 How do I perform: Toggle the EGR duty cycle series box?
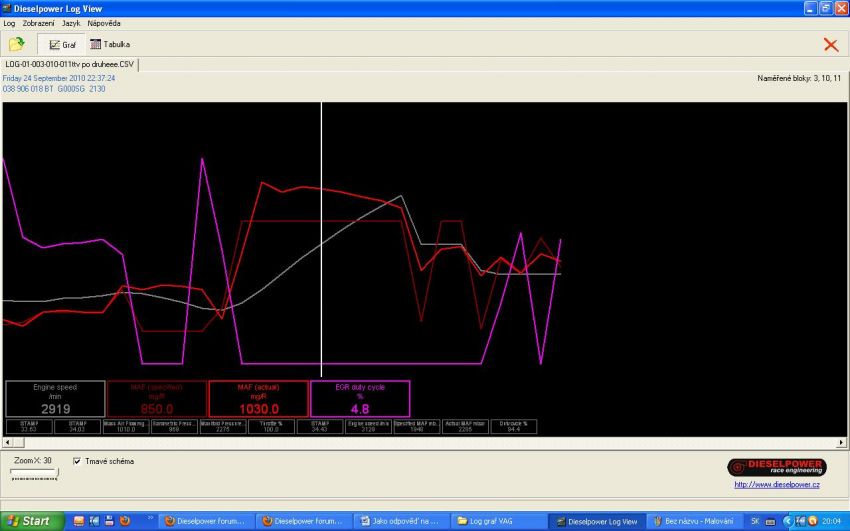(x=359, y=398)
